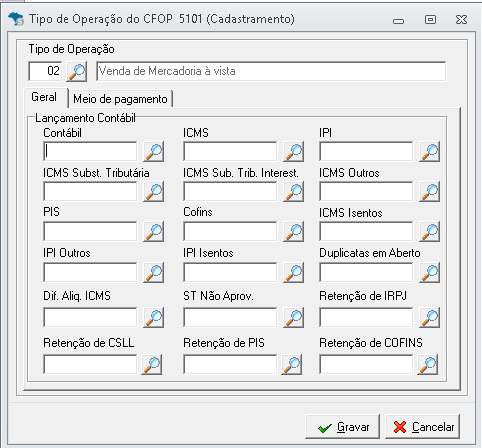Viewport: 482px width, 448px height.
Task: Open the ICMS Isentos lookup magnifier
Action: [x=429, y=232]
